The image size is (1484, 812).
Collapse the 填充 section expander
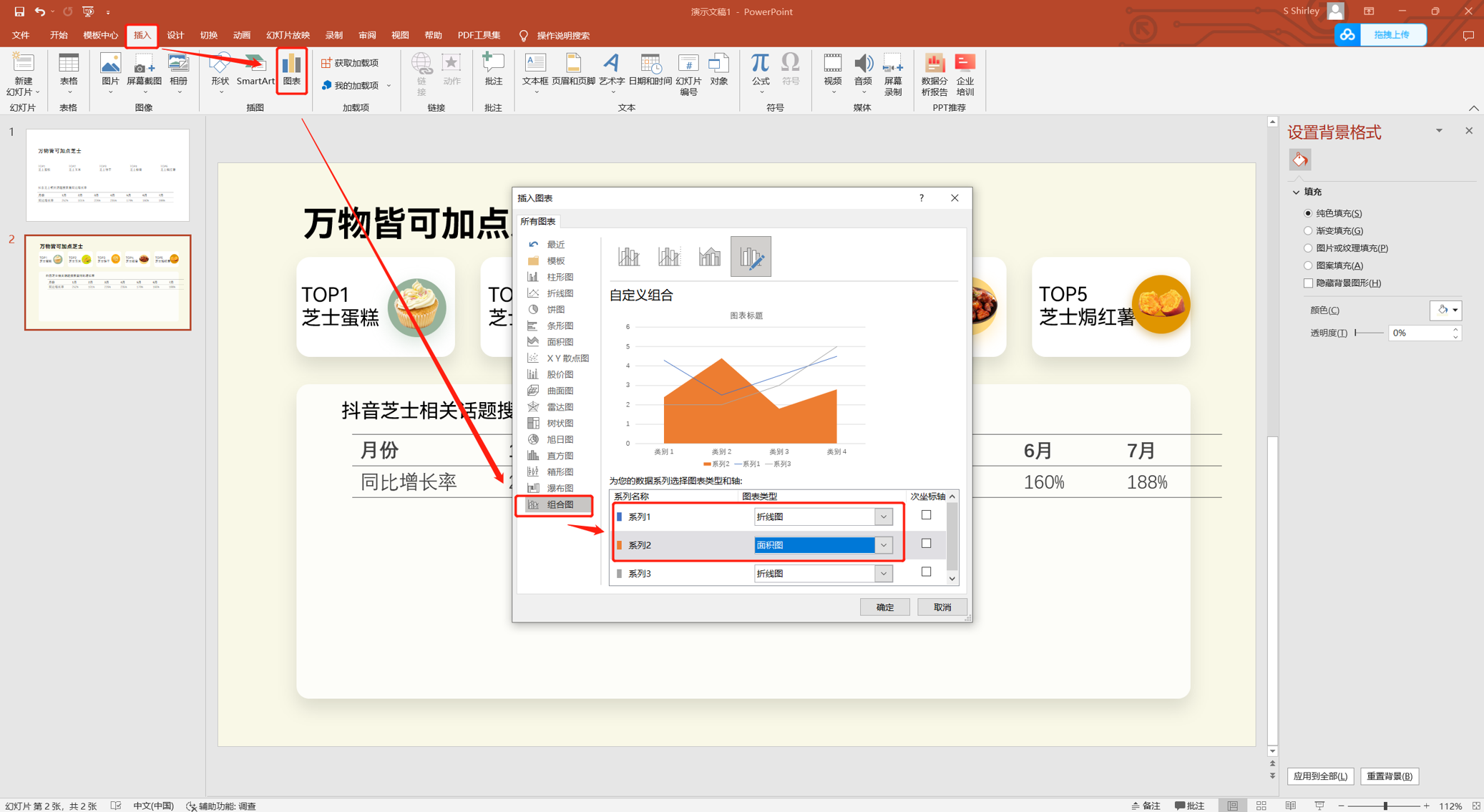pyautogui.click(x=1296, y=192)
